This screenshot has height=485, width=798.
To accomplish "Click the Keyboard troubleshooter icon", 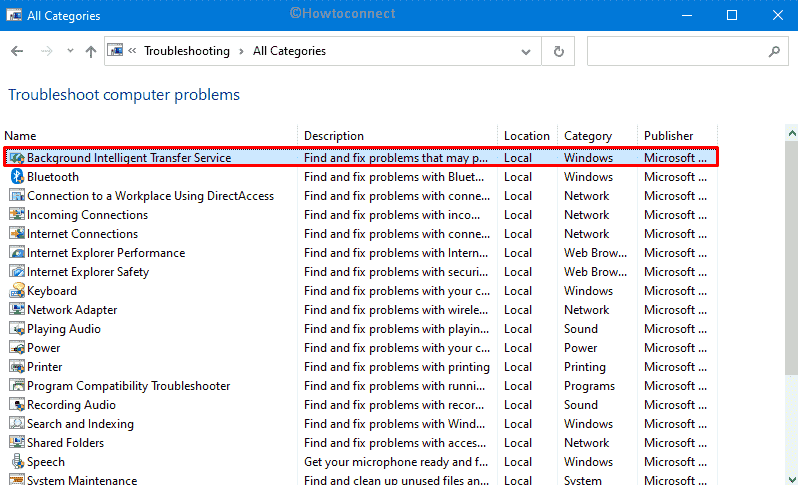I will point(17,291).
